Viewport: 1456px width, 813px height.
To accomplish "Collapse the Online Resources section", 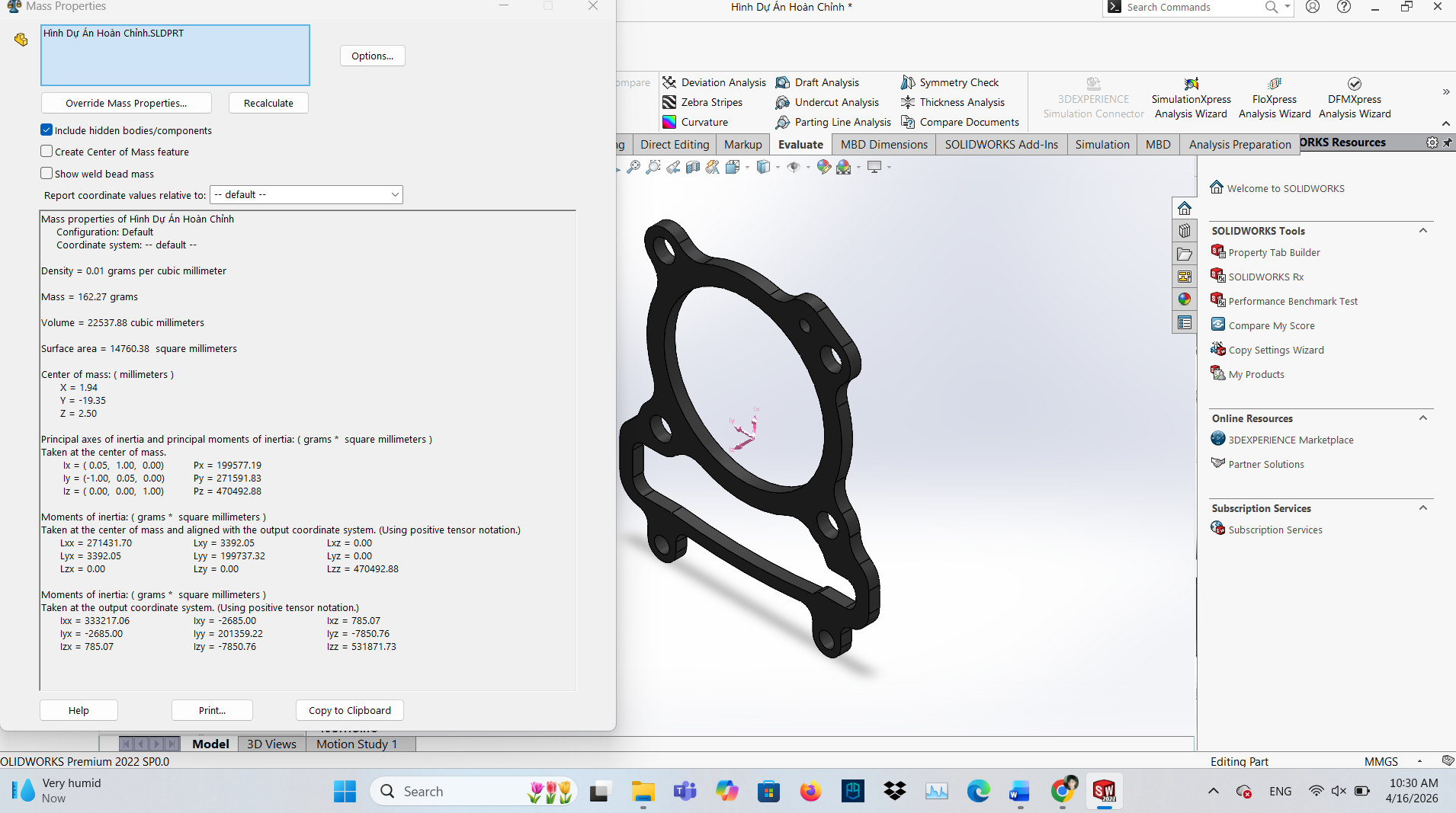I will click(x=1423, y=418).
